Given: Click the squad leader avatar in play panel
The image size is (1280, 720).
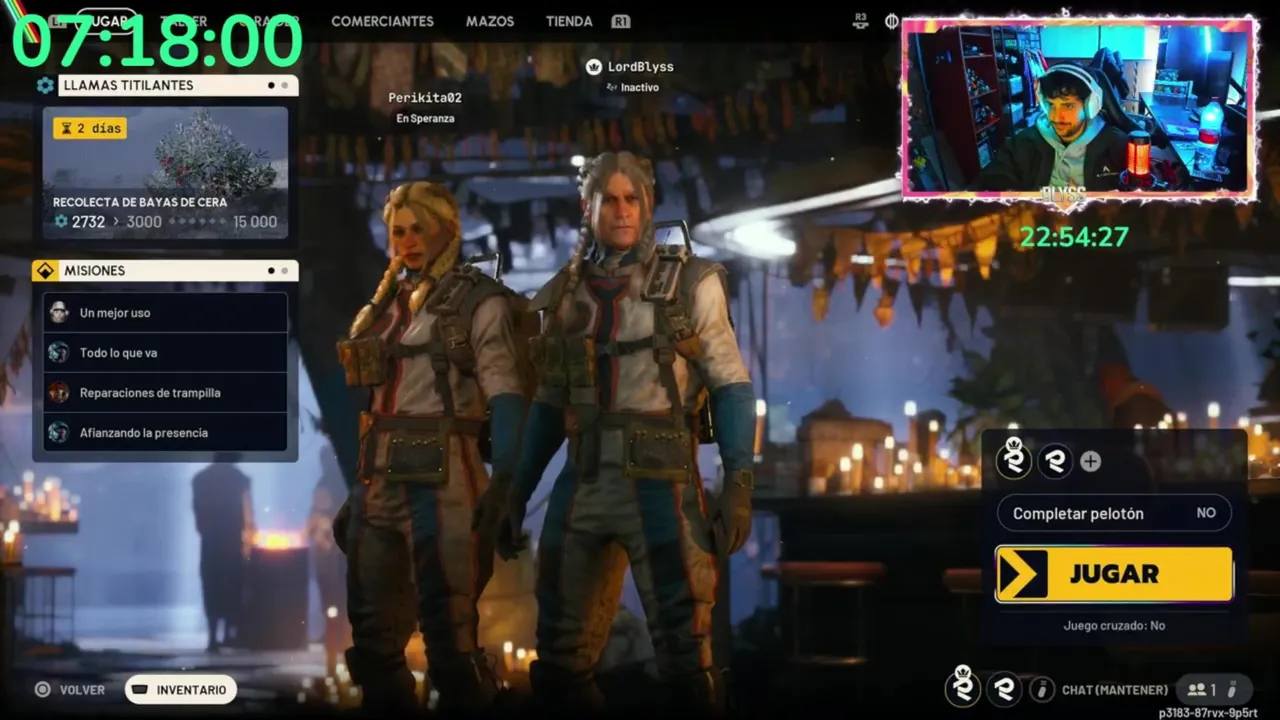Looking at the screenshot, I should point(1014,459).
